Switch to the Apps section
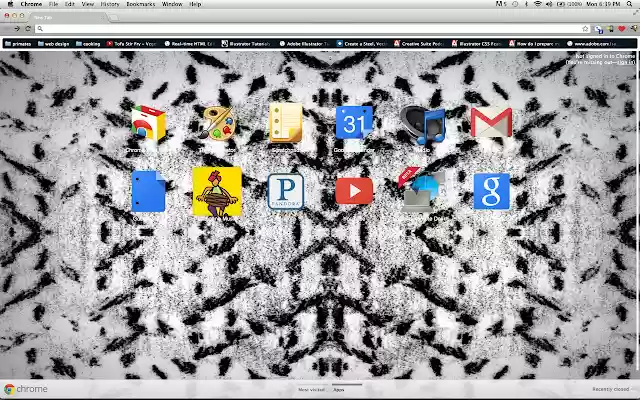 pyautogui.click(x=338, y=390)
